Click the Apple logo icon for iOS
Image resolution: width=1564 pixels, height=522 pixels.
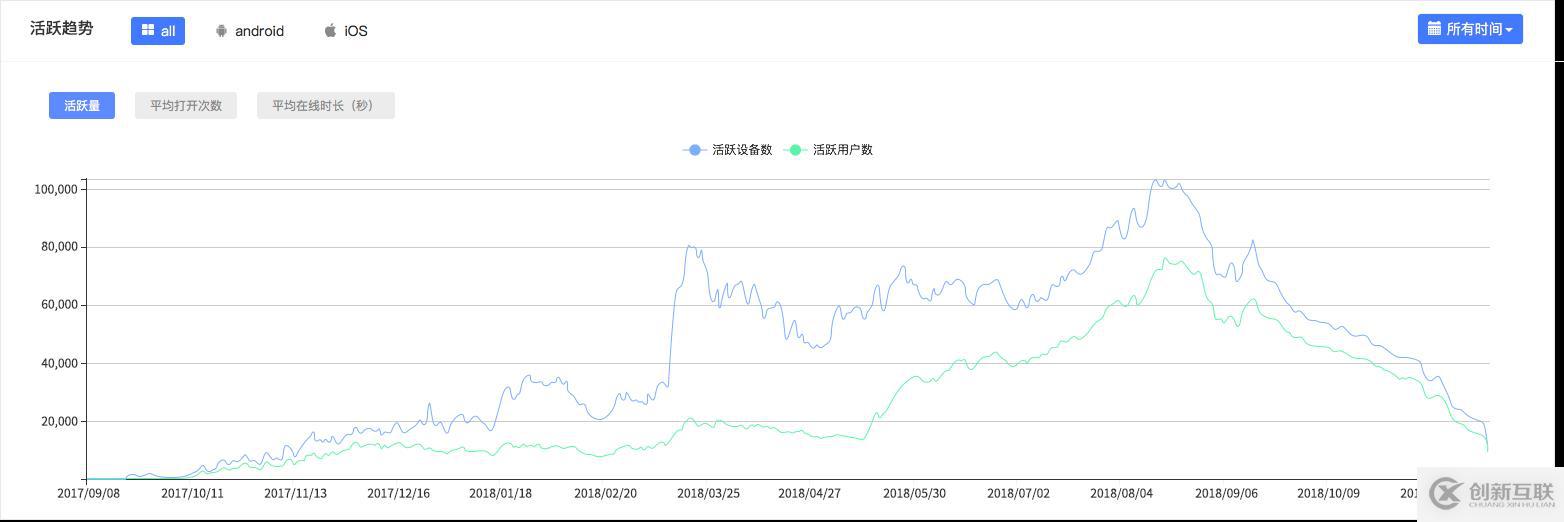coord(330,30)
